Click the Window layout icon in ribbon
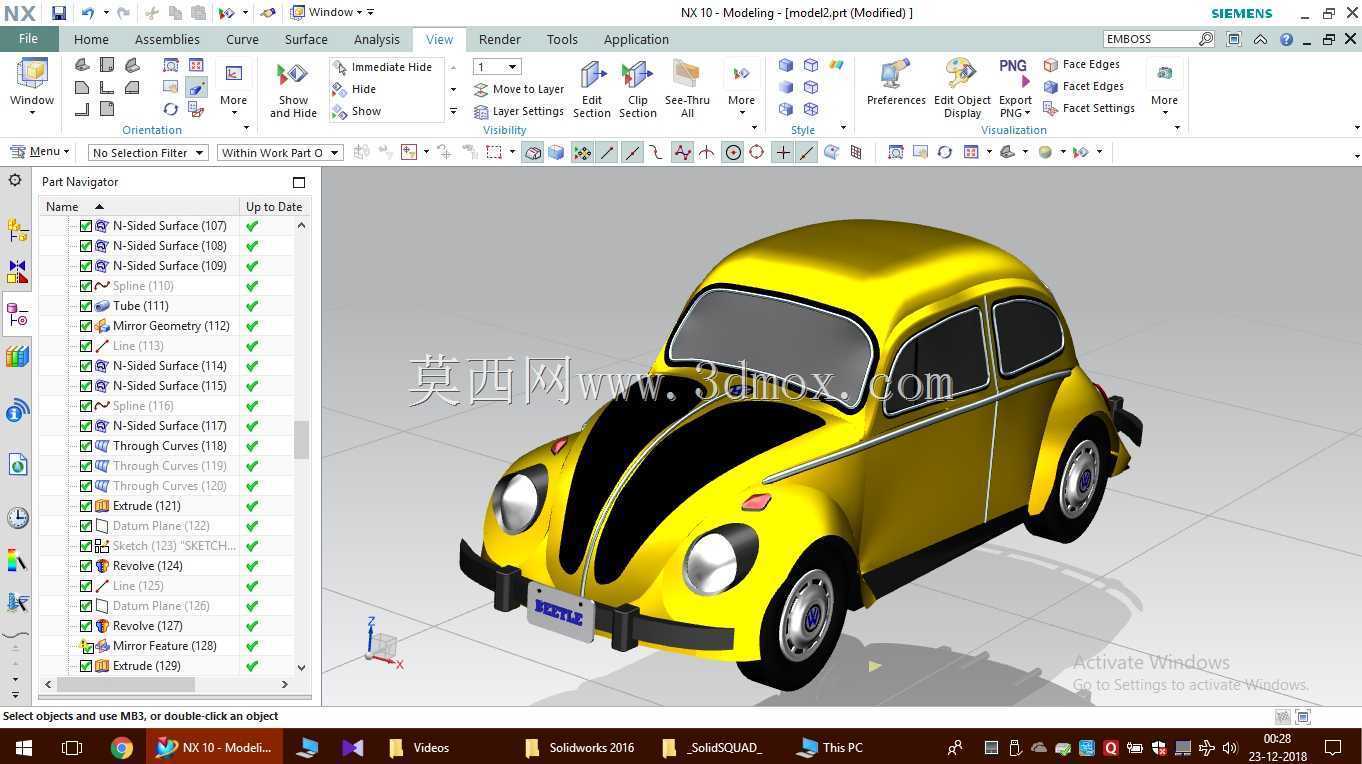 (32, 75)
